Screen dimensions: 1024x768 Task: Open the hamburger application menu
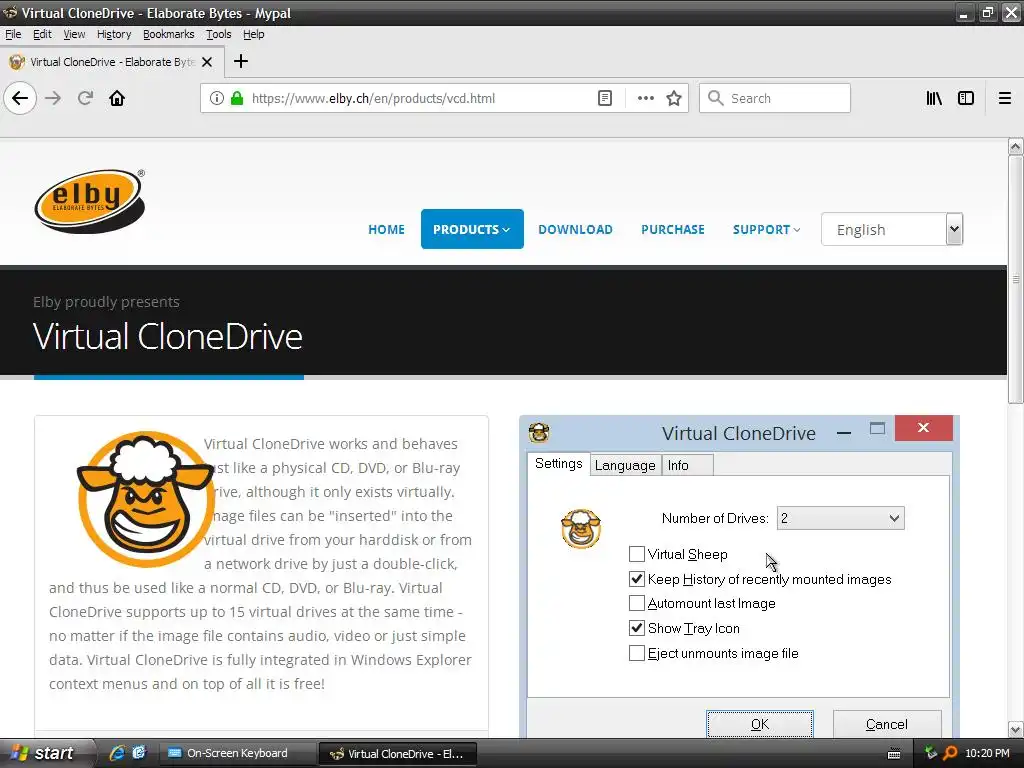pos(1005,98)
